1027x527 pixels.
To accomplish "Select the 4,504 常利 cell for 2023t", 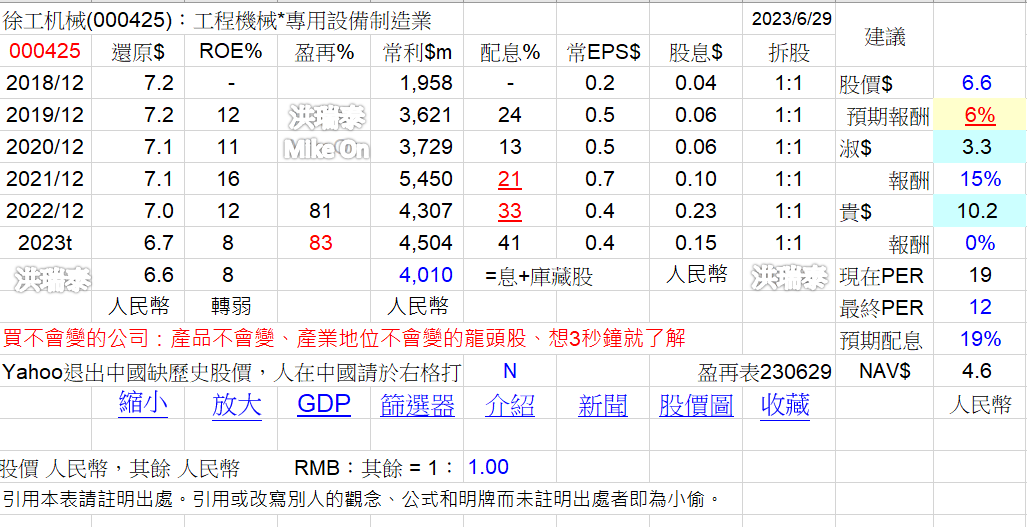I will 425,243.
